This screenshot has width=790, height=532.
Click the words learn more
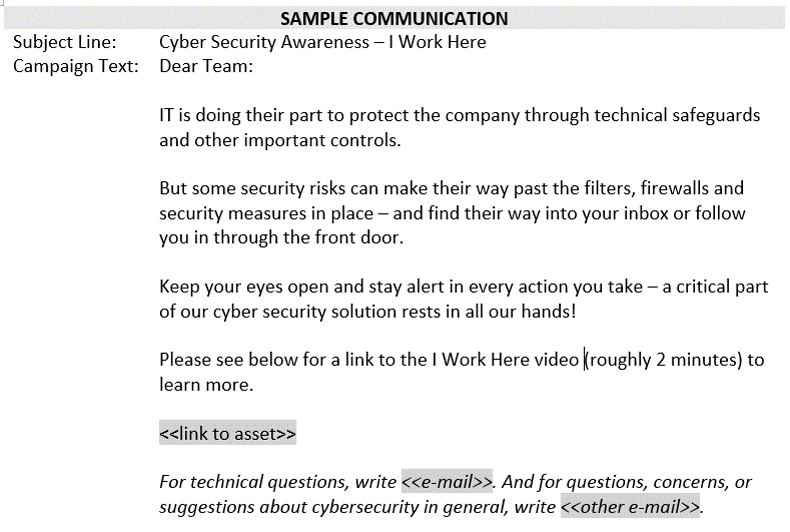(206, 384)
